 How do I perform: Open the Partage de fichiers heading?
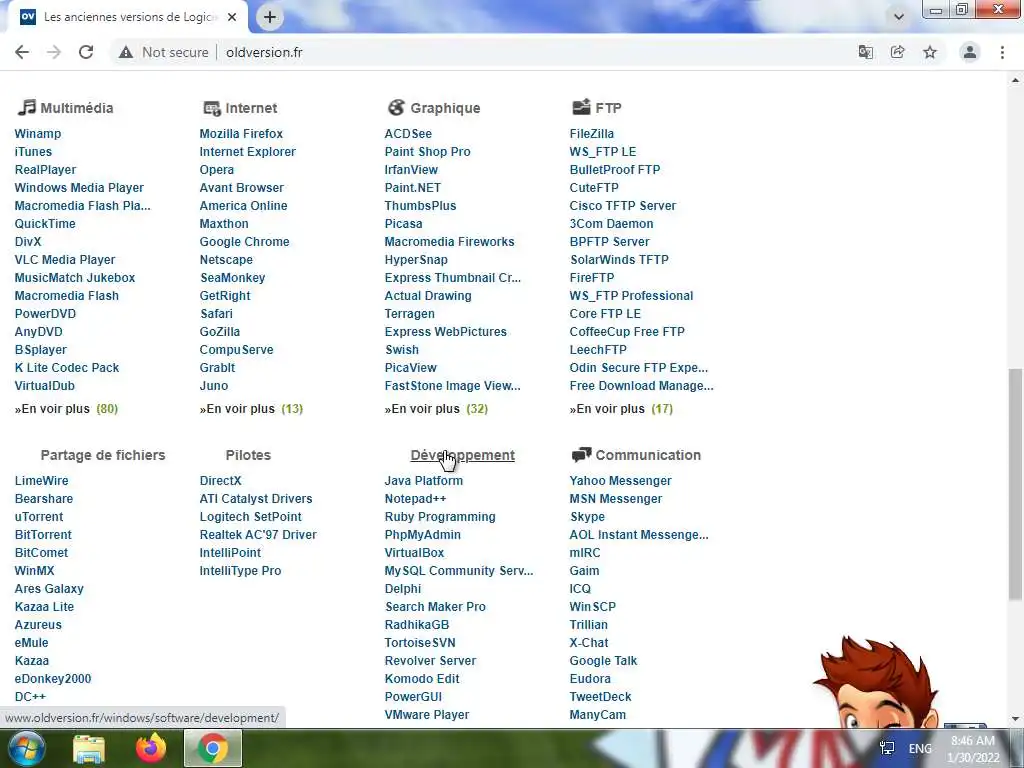(103, 455)
